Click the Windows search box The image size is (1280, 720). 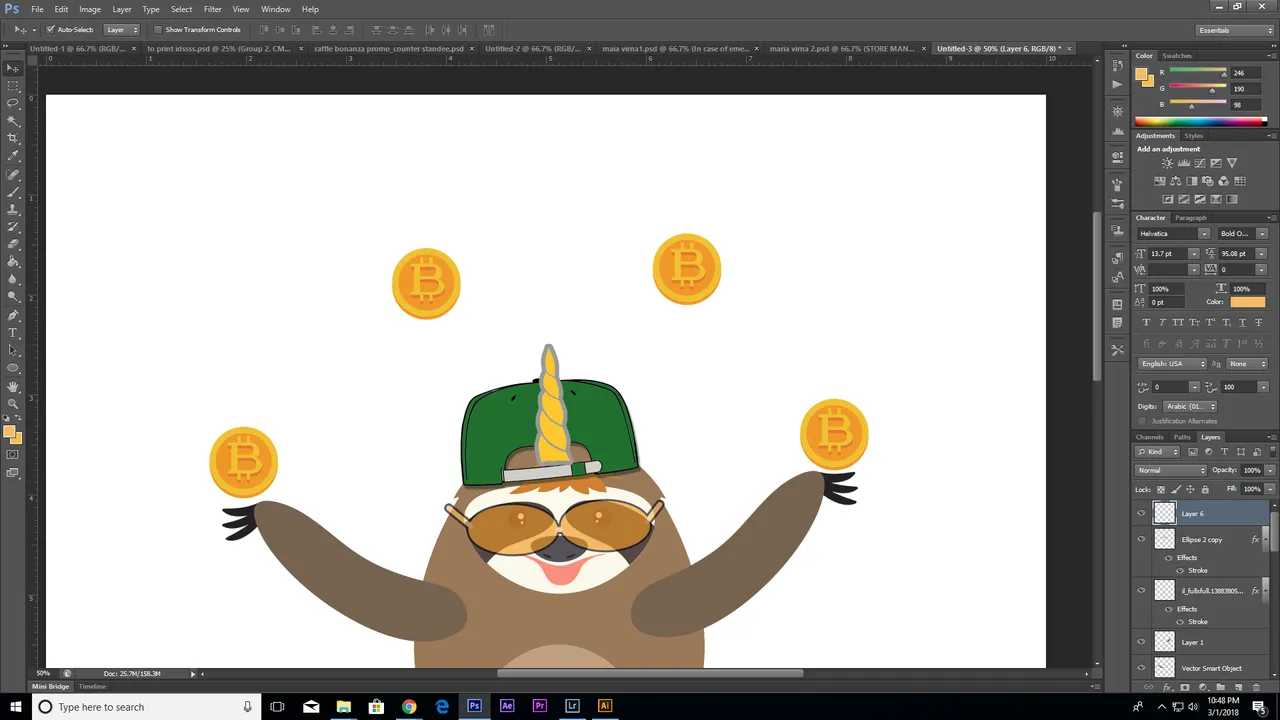click(x=145, y=707)
